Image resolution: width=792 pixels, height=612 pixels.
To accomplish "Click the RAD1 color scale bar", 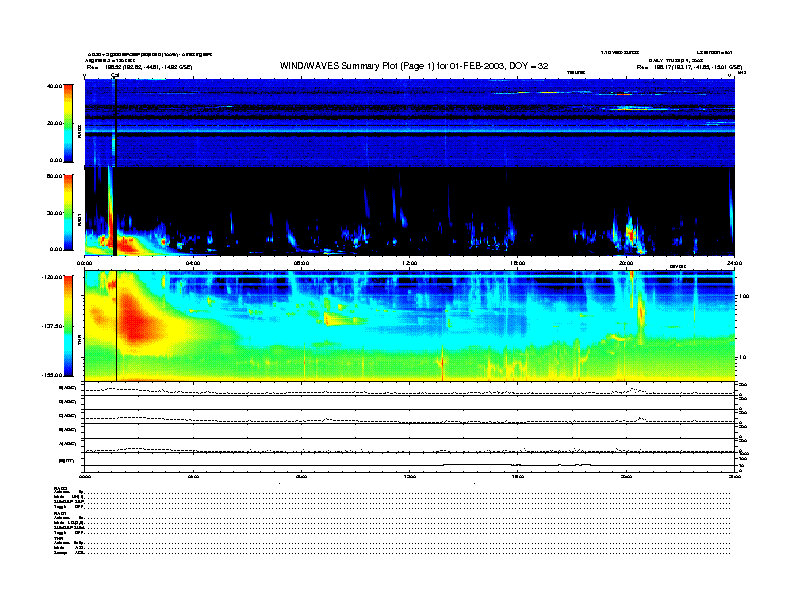I will click(x=68, y=212).
